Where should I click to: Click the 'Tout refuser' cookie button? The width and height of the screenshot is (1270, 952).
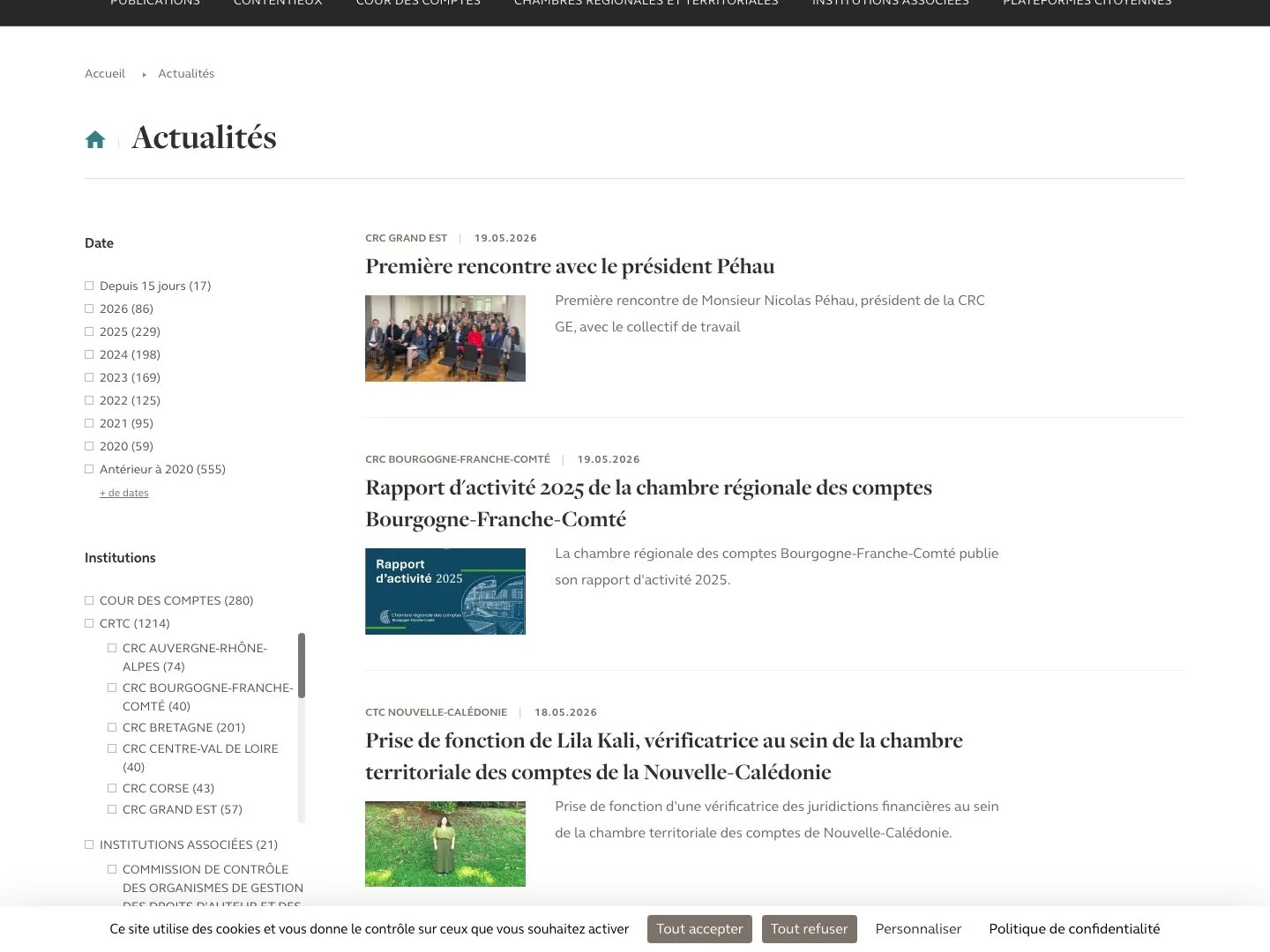click(810, 929)
